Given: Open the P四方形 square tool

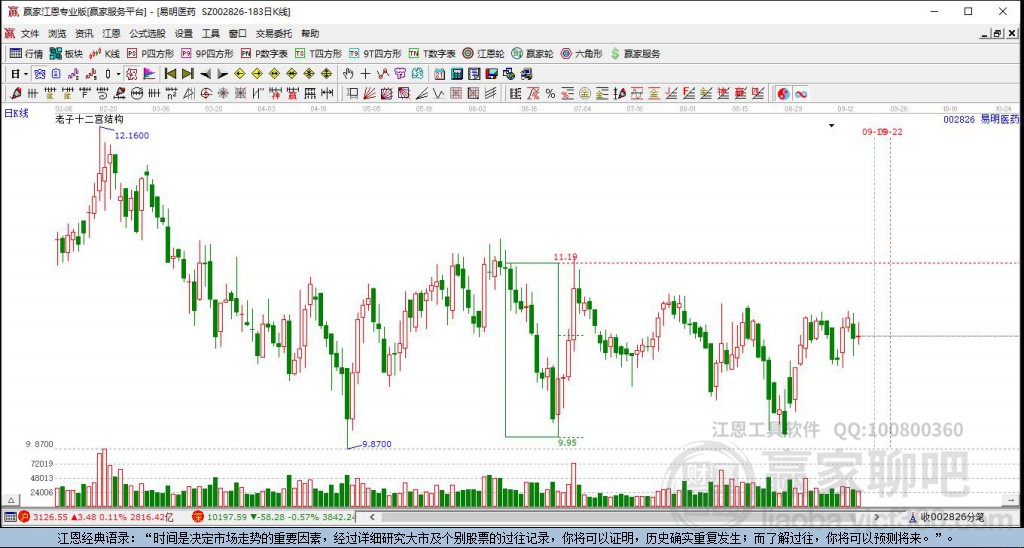Looking at the screenshot, I should (151, 54).
